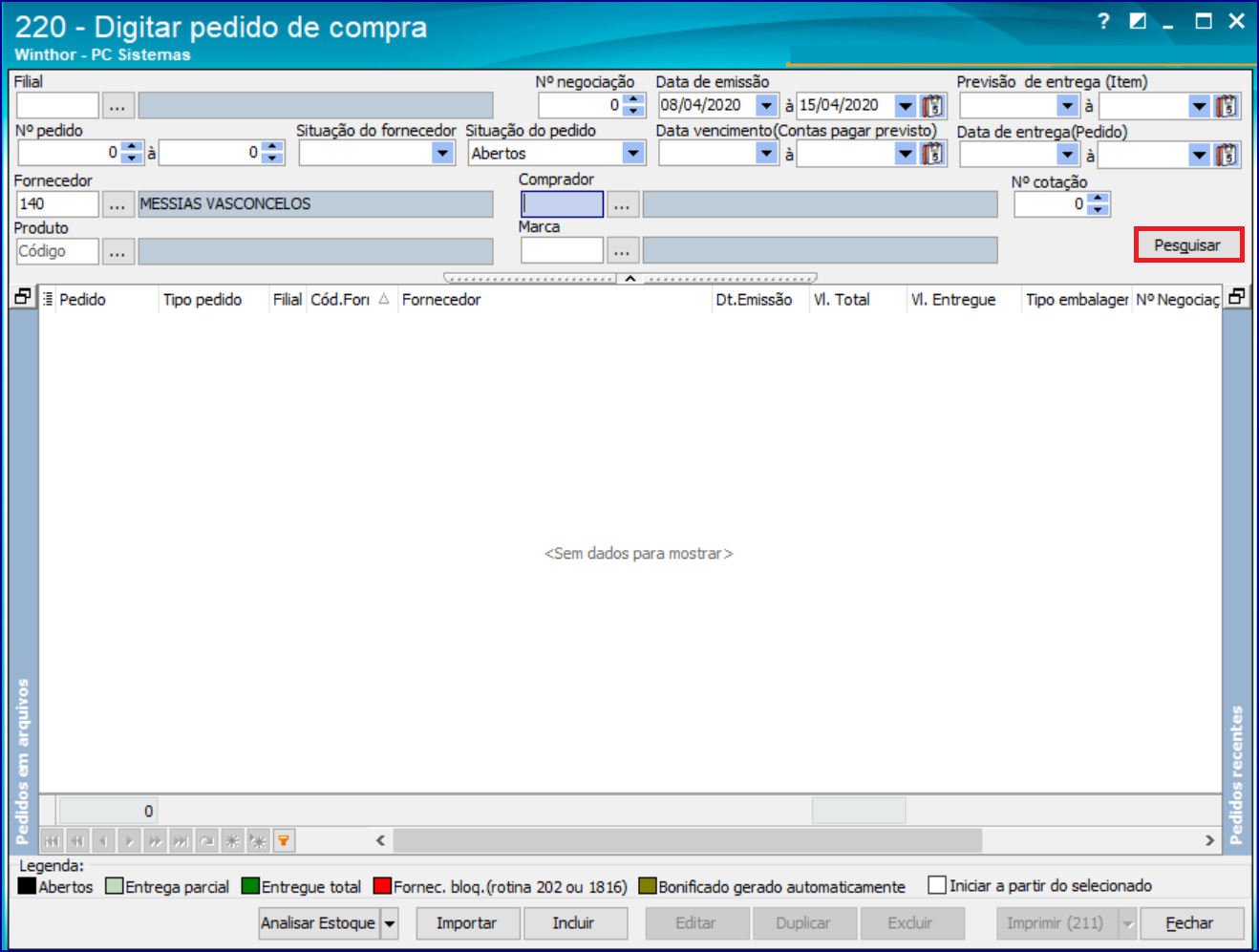
Task: Open dropdown for end date 15/04/2020
Action: coord(906,106)
